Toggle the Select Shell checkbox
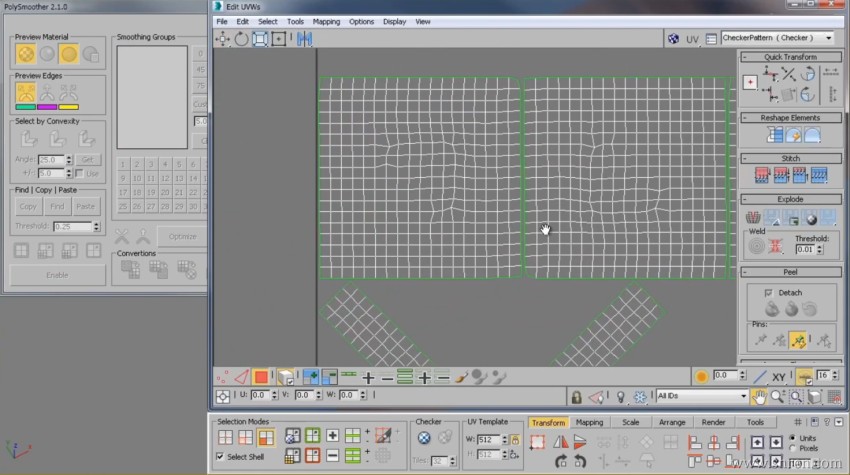 click(x=221, y=457)
